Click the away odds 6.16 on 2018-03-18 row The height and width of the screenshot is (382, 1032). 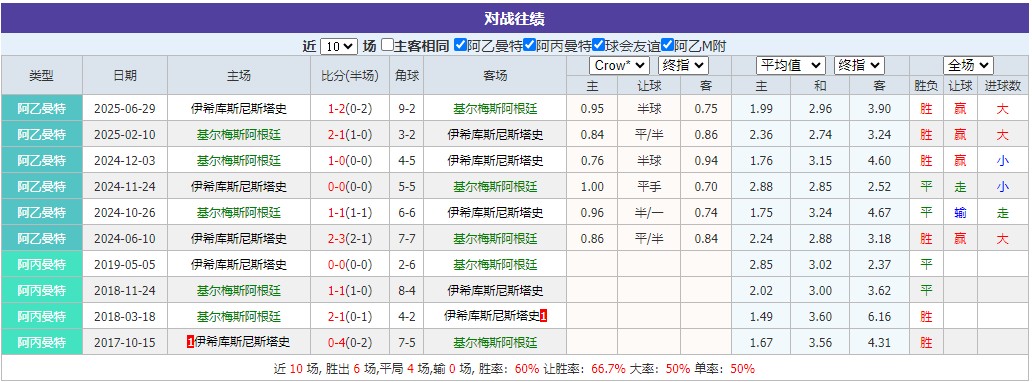[879, 316]
